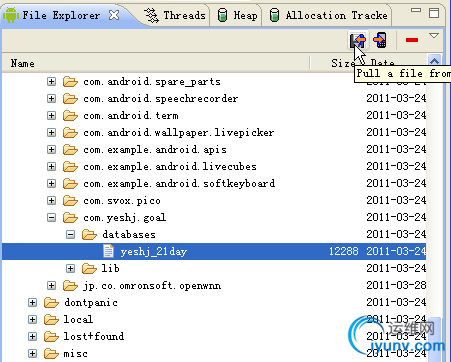Collapse com.yeshj.goal folder
This screenshot has height=362, width=451.
click(51, 218)
